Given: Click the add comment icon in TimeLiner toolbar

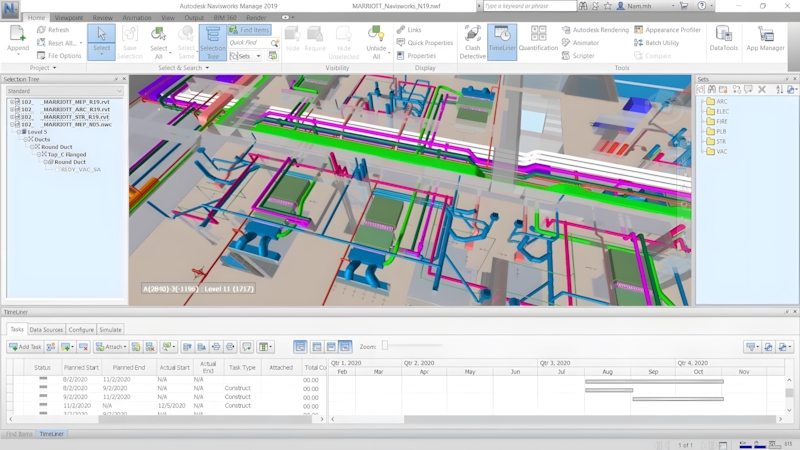Looking at the screenshot, I should tap(247, 347).
